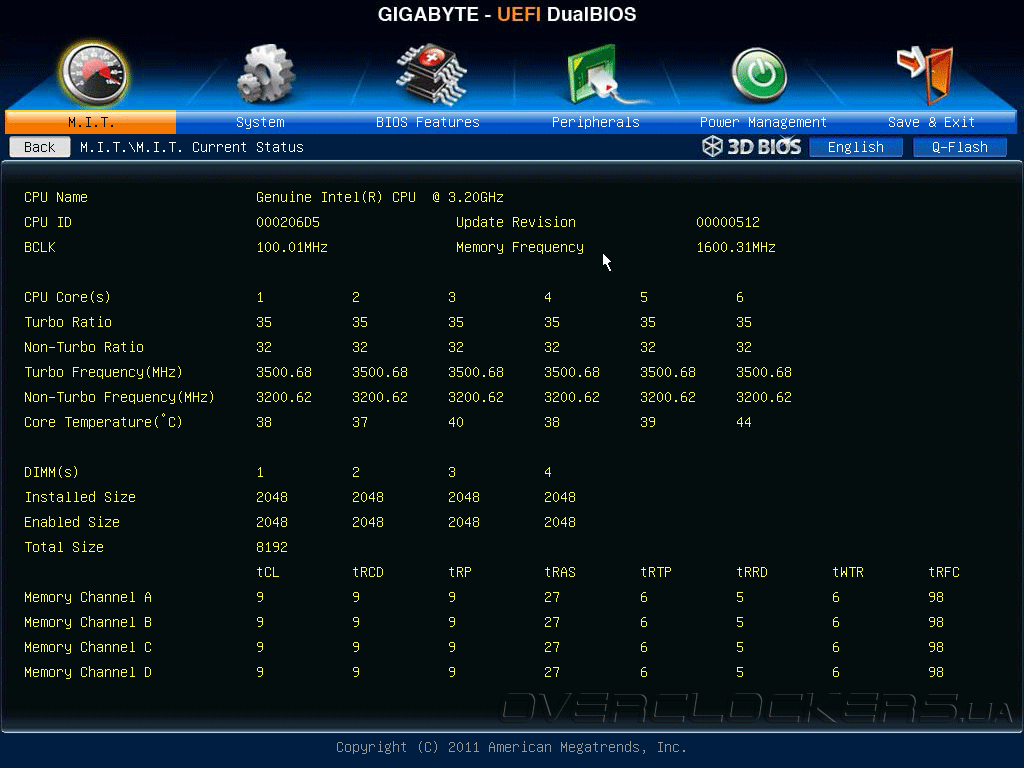1024x768 pixels.
Task: Select the core temperature value 37
Action: click(359, 423)
